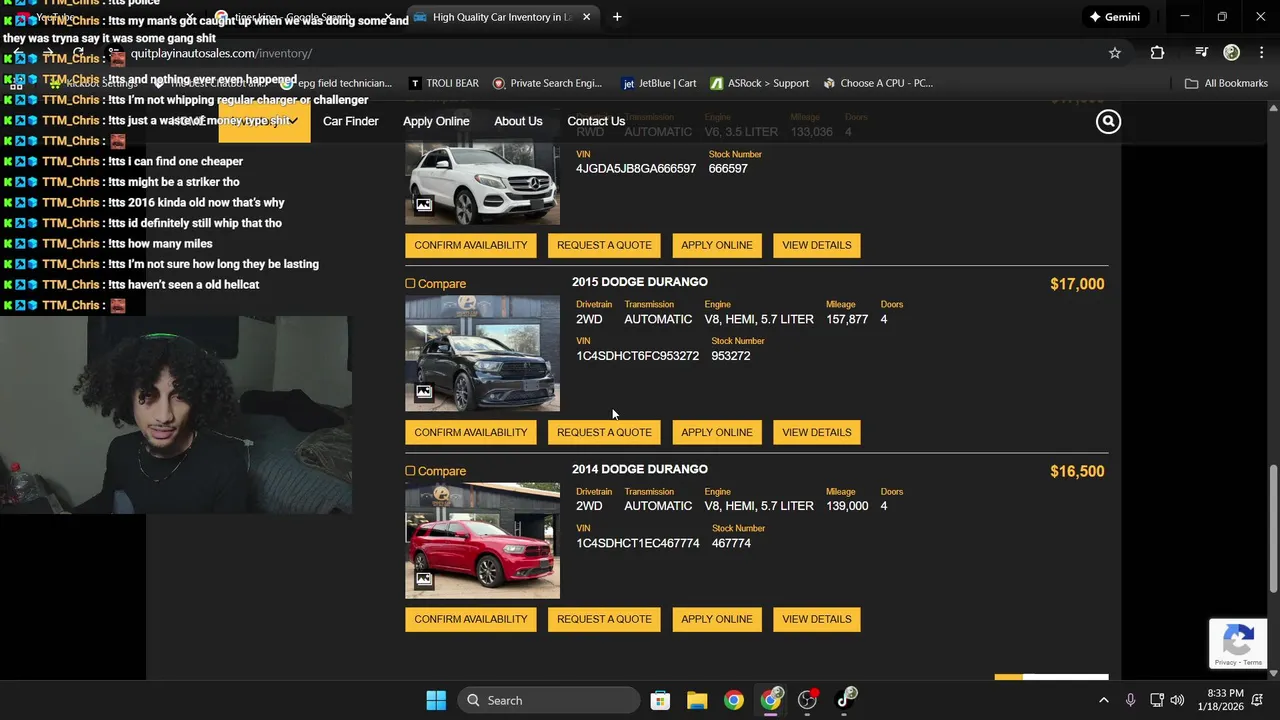Click the reCAPTCHA badge

[1238, 644]
